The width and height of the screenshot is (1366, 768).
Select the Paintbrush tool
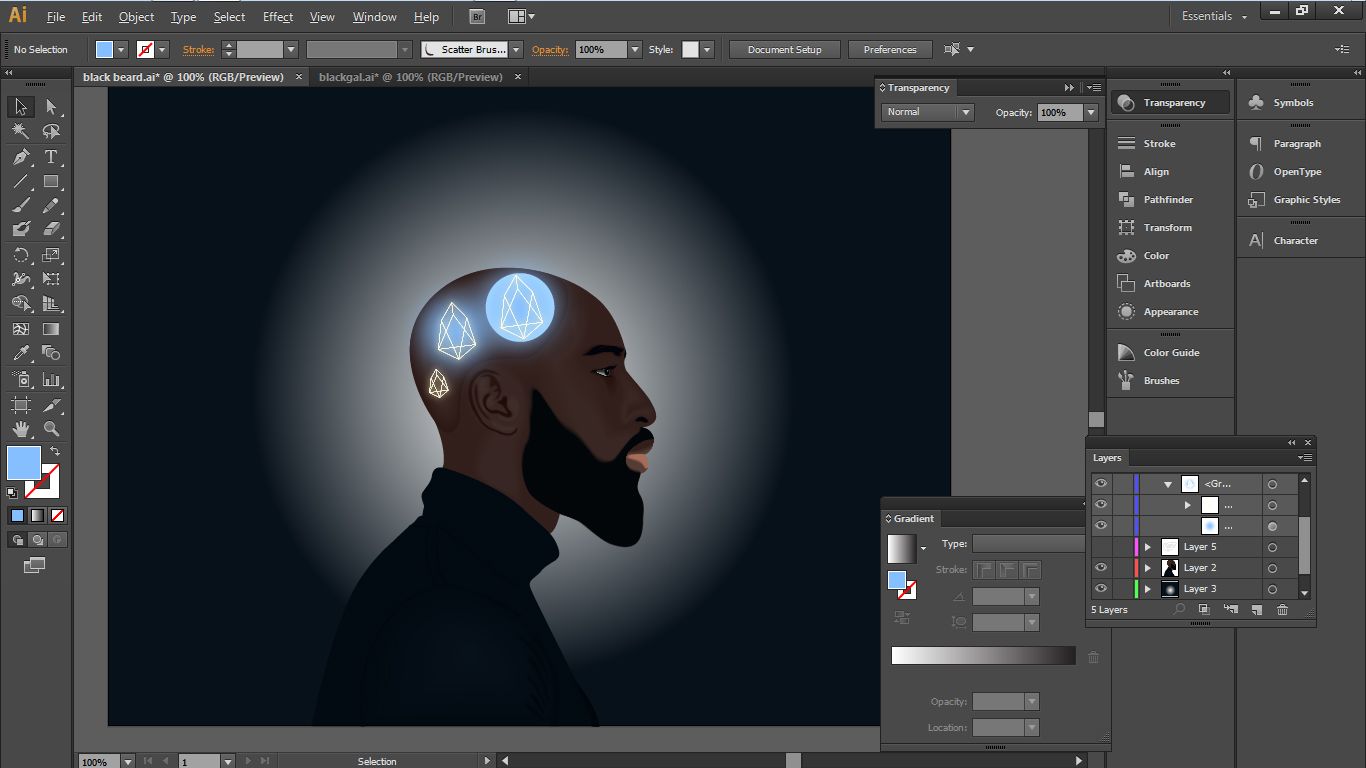(21, 205)
